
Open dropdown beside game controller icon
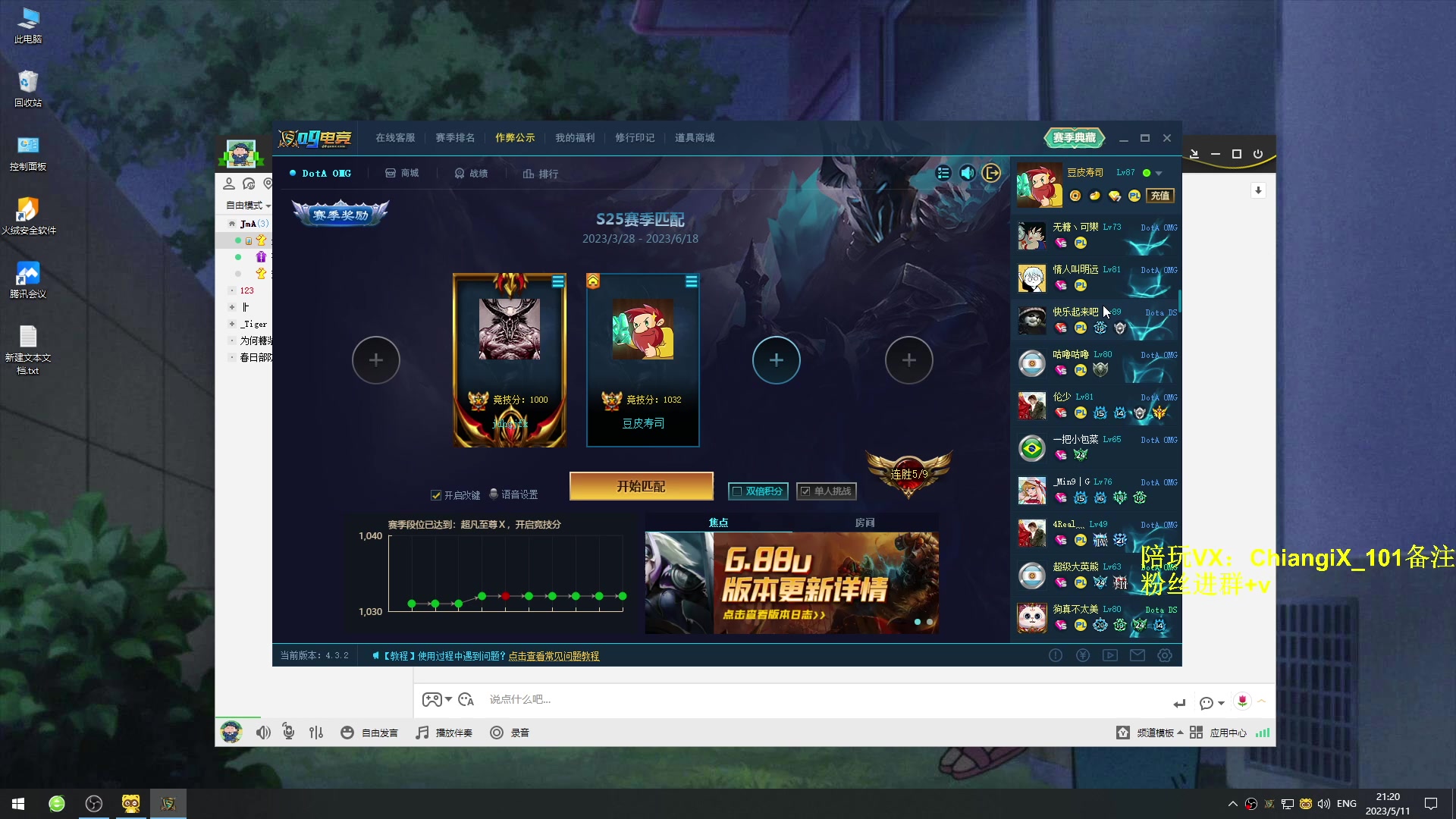click(x=448, y=699)
